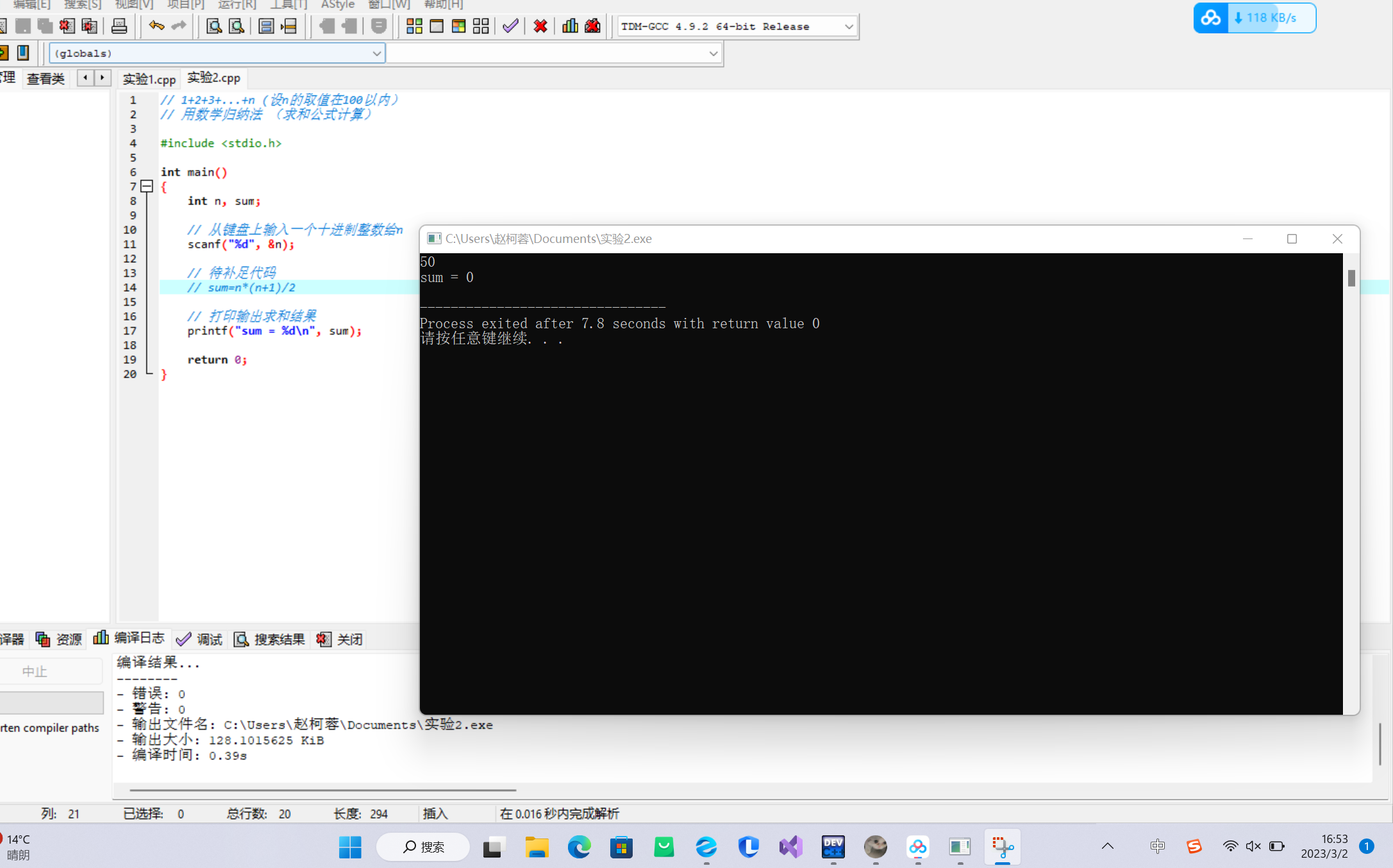Open profile analysis bar chart icon
Image resolution: width=1393 pixels, height=868 pixels.
coord(570,26)
